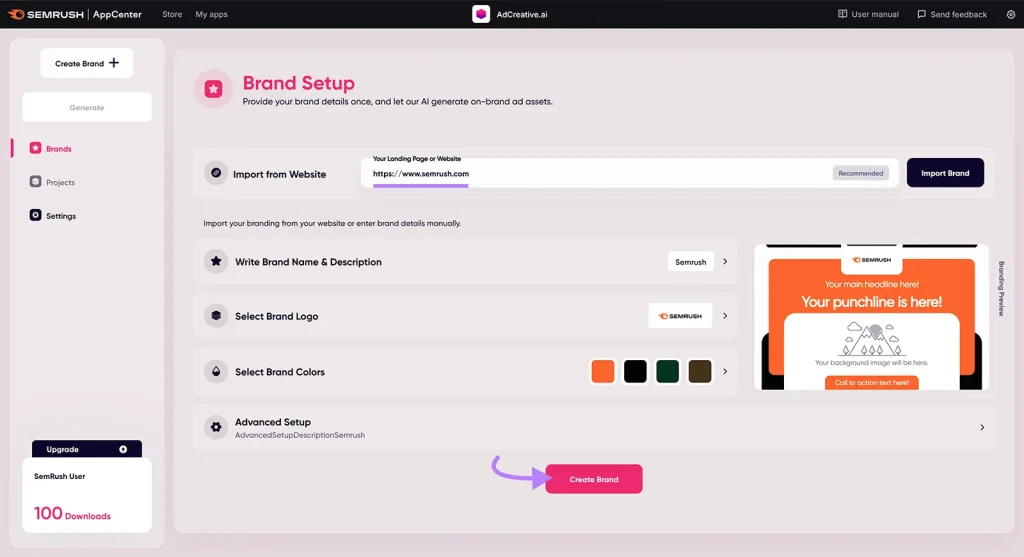Image resolution: width=1024 pixels, height=557 pixels.
Task: Click the plus icon on Upgrade button
Action: [x=123, y=450]
